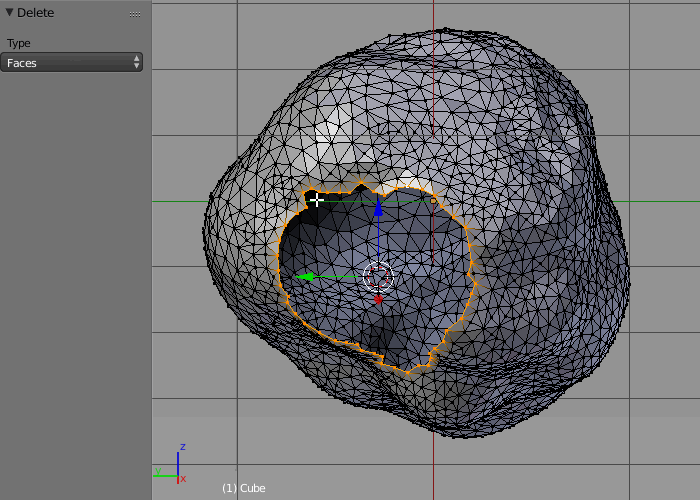Screen dimensions: 700x500
Task: Click the XYZ axis orientation indicator
Action: pos(171,464)
